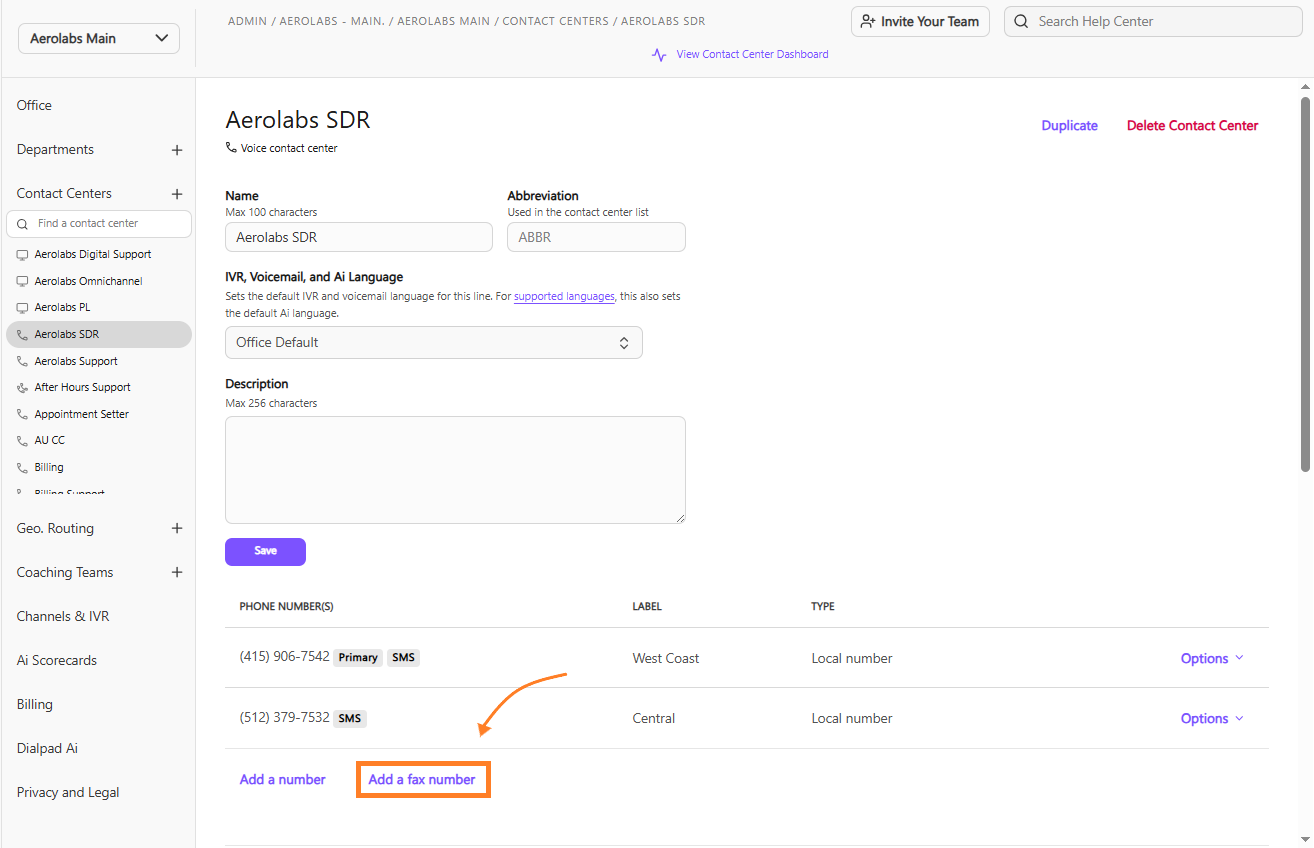Click the dashboard pulse icon
The height and width of the screenshot is (848, 1314).
(x=659, y=55)
